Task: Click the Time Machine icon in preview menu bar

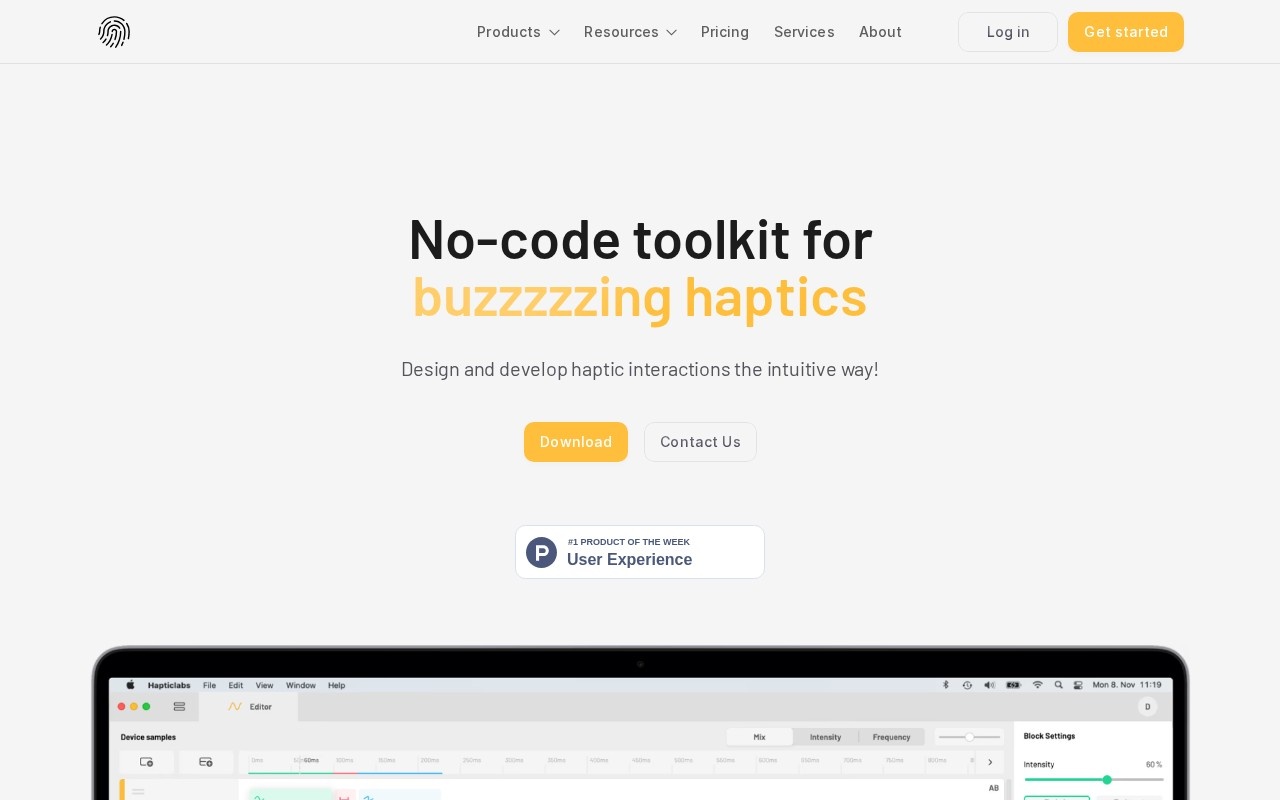Action: [x=967, y=685]
